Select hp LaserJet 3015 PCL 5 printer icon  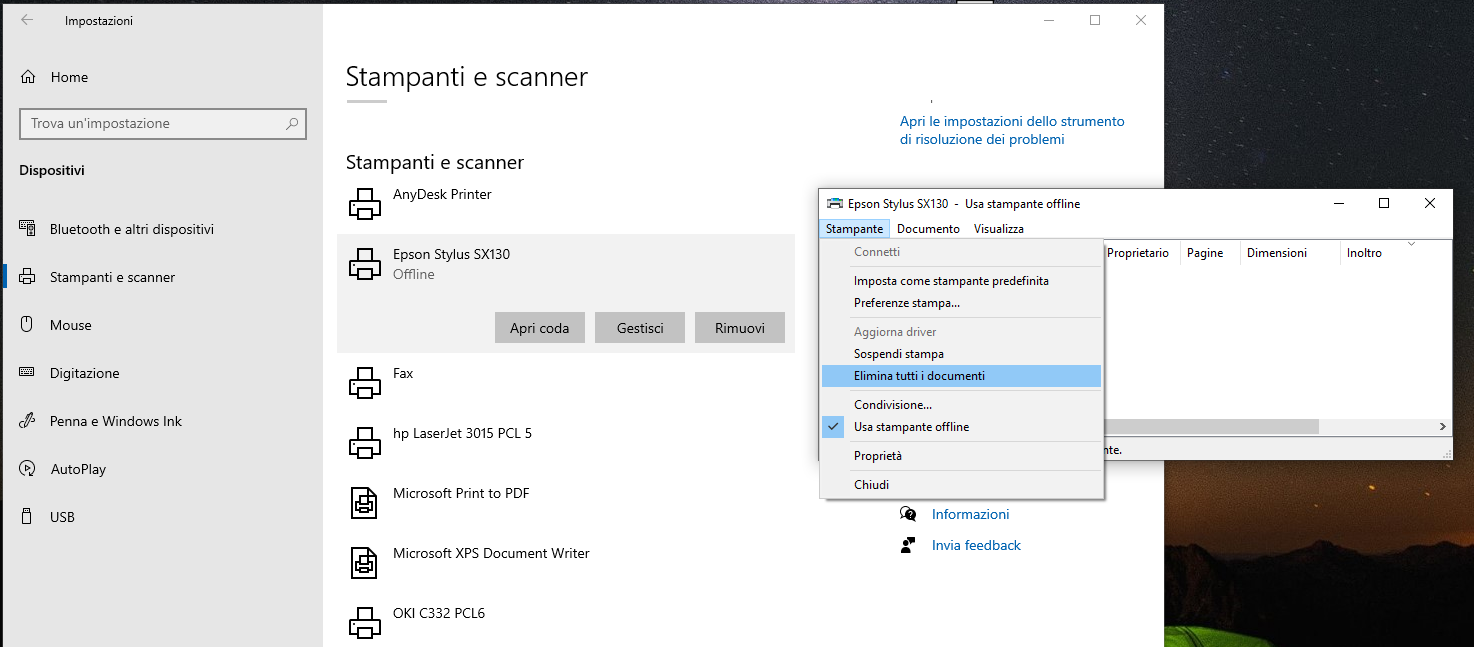365,443
